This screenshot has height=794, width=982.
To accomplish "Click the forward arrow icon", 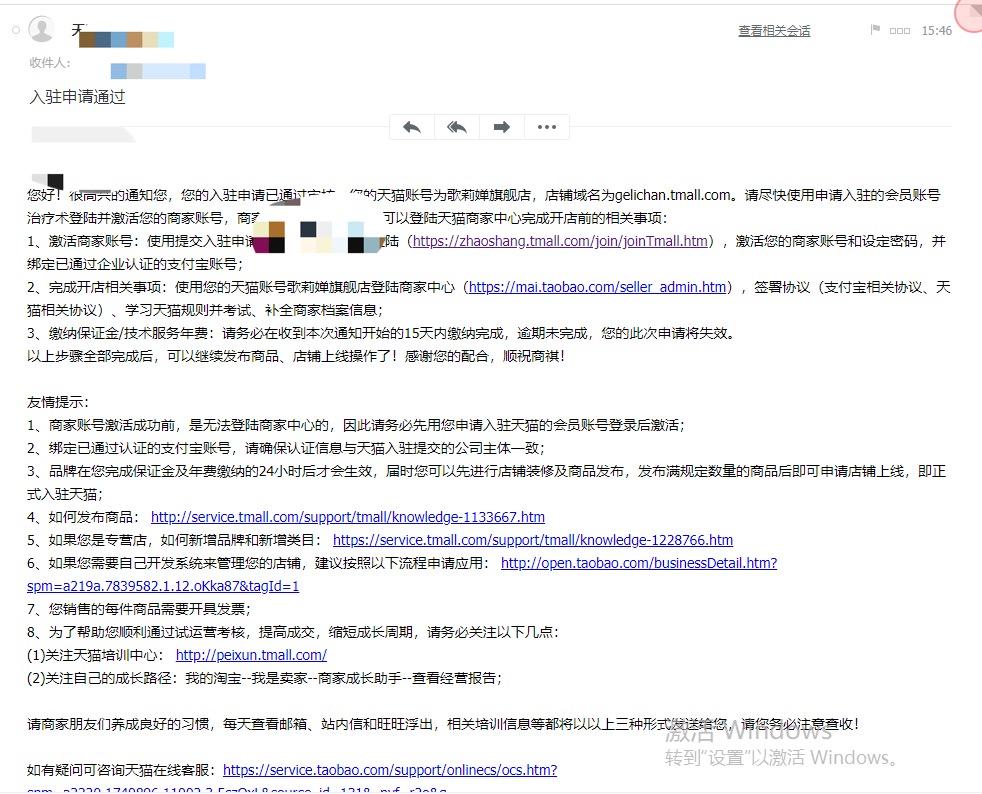I will coord(502,127).
